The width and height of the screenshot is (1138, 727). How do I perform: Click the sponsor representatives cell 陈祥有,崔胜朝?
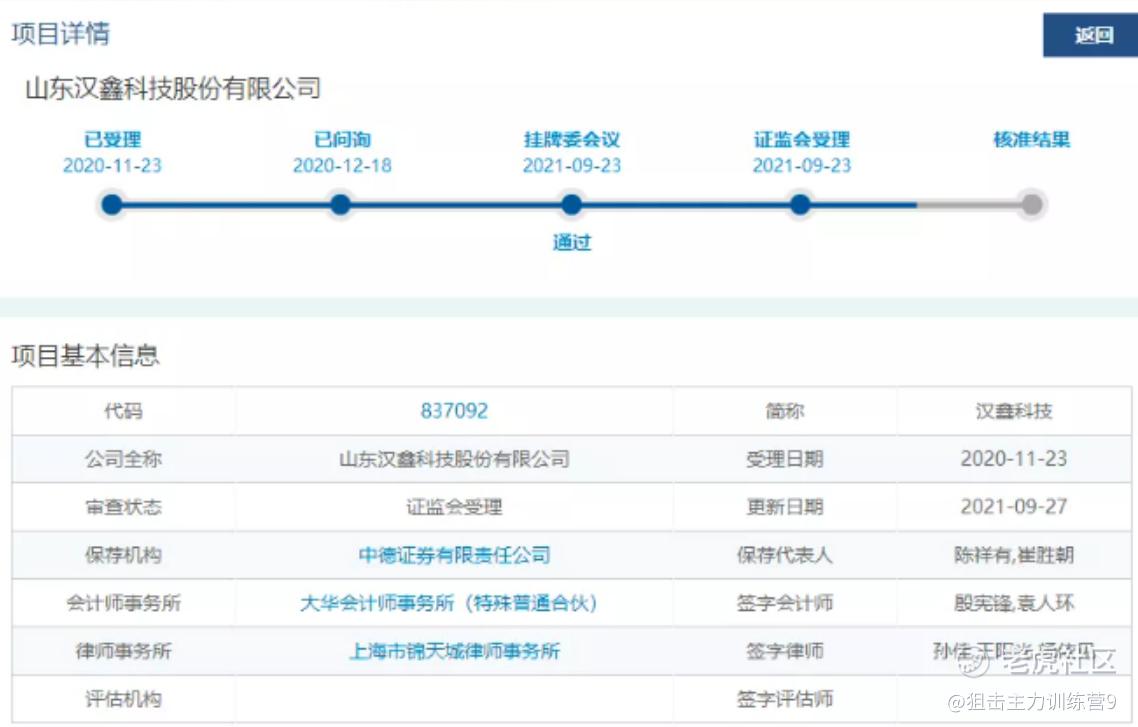(x=1014, y=555)
